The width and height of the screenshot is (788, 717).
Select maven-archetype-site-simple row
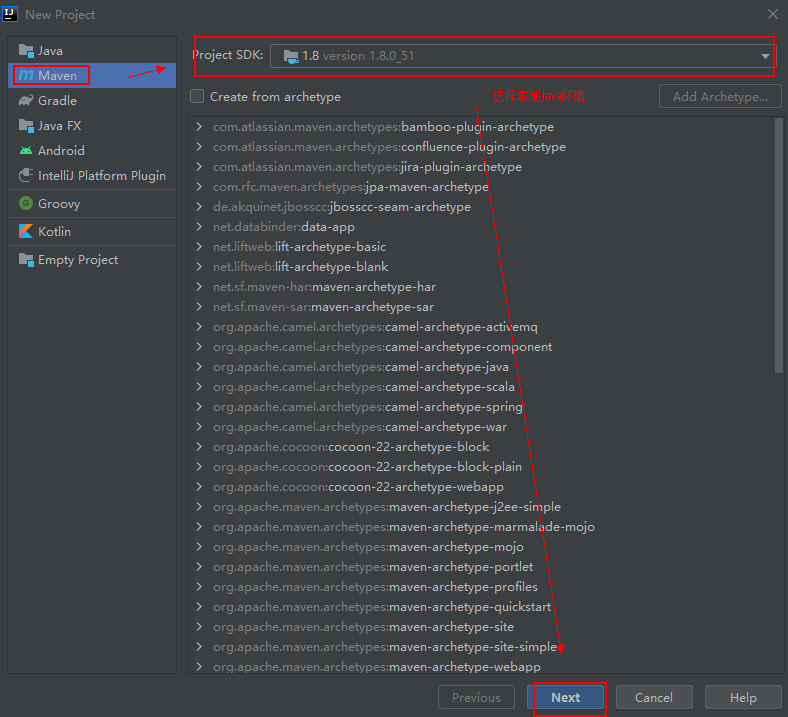(482, 647)
